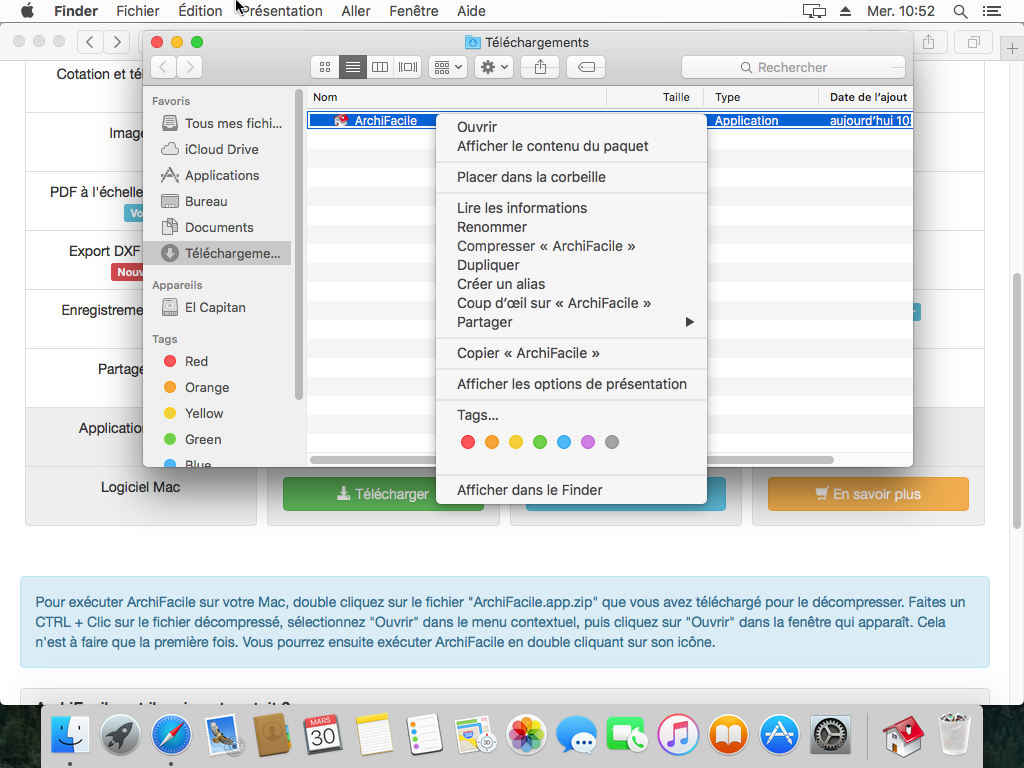Open the arrange items dropdown
The width and height of the screenshot is (1024, 768).
pos(447,67)
